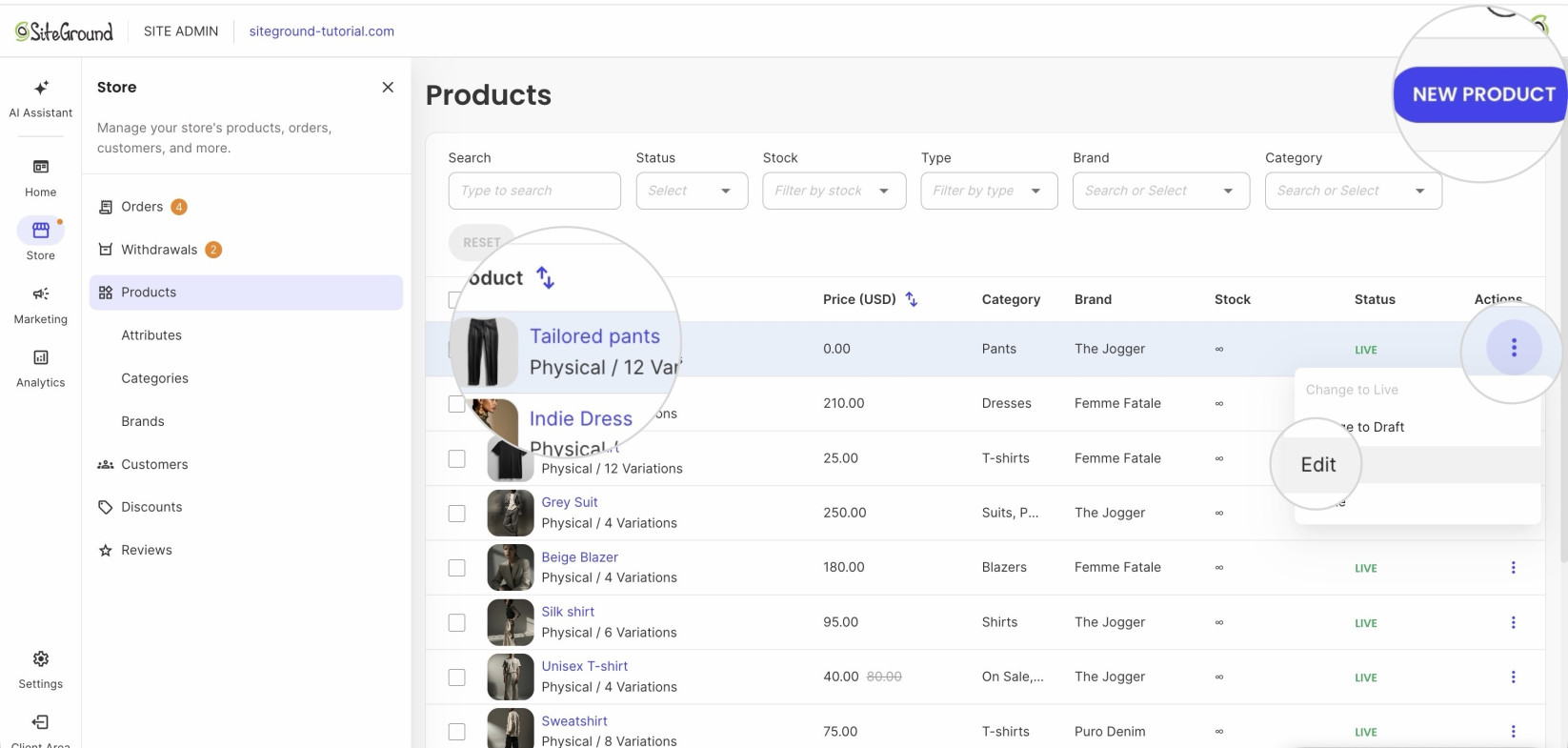Open the AI Assistant sparkle icon

click(x=41, y=88)
